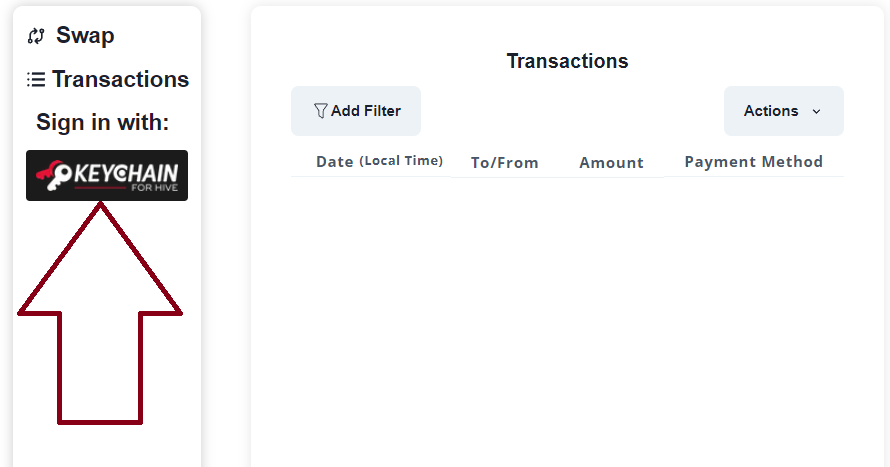Click the Transactions page heading
Viewport: 890px width, 467px height.
click(x=567, y=61)
